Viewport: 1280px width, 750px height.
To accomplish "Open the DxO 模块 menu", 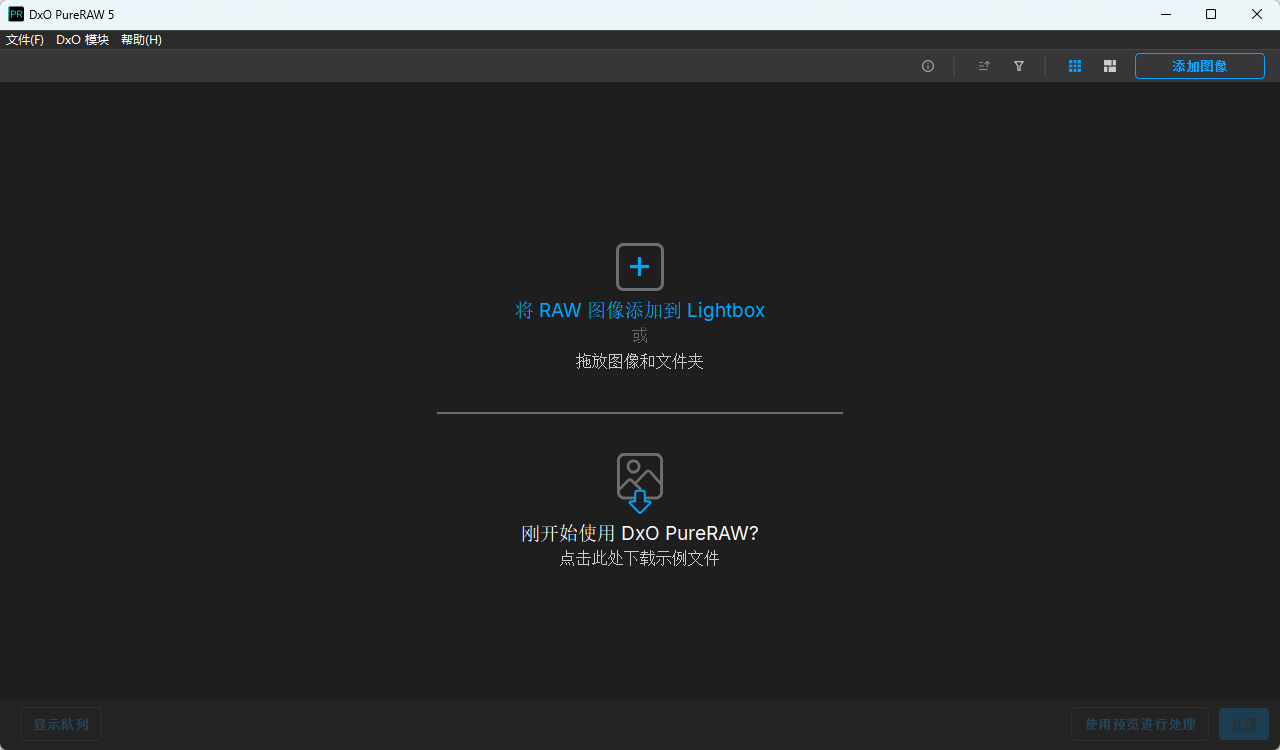I will point(82,40).
